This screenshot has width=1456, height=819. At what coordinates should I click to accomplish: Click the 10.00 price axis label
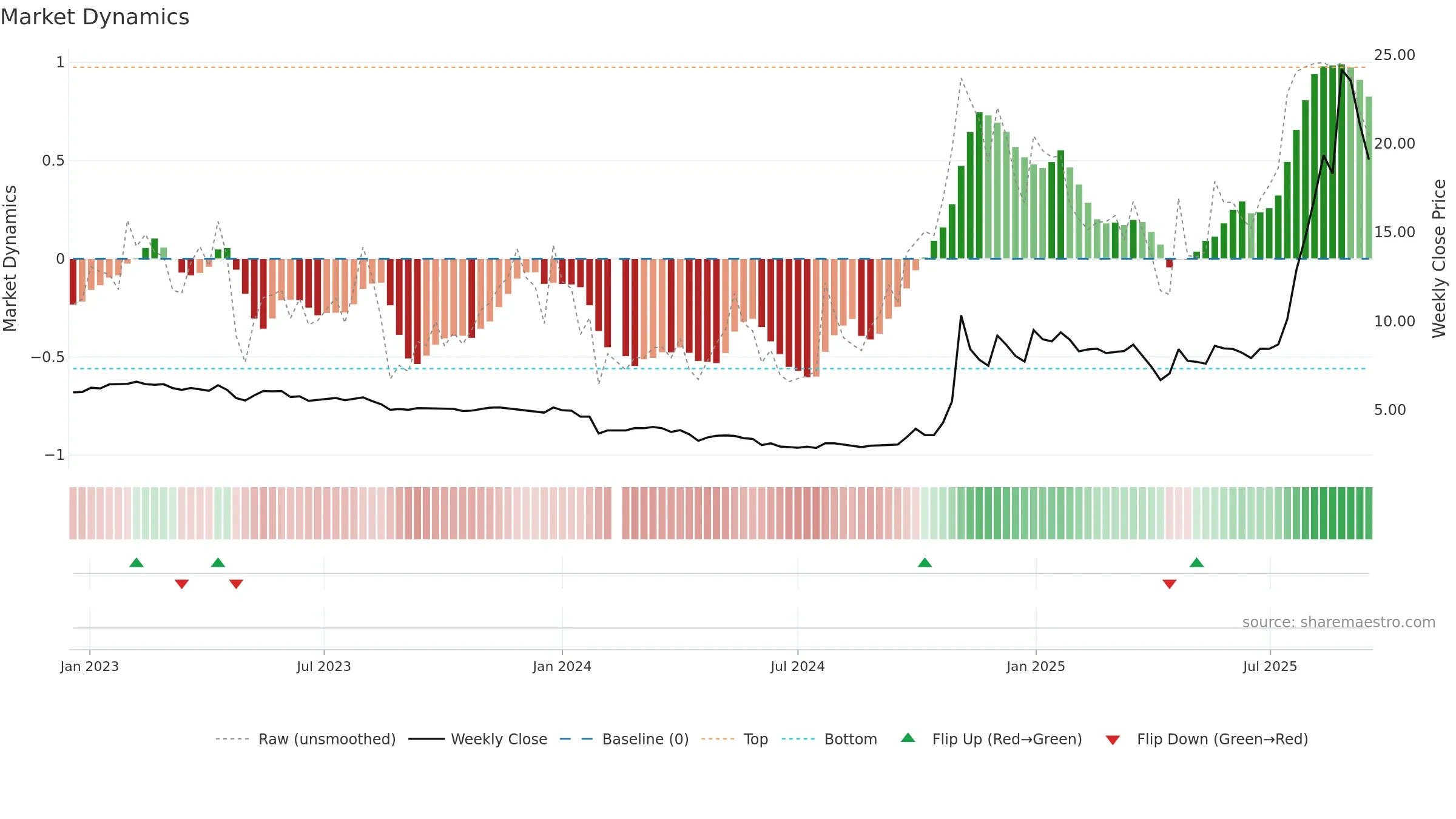[1395, 322]
